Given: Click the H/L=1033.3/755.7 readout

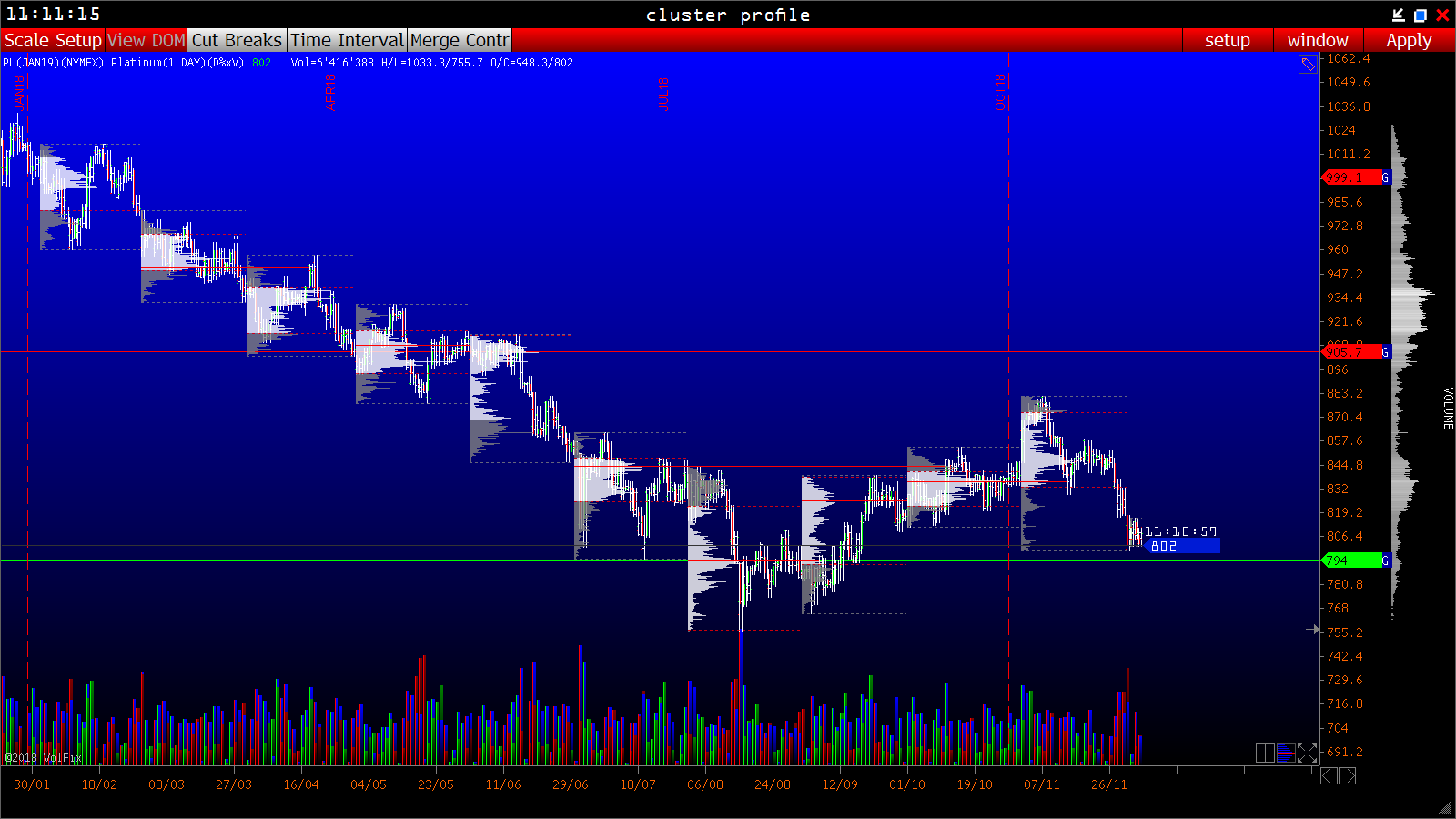Looking at the screenshot, I should point(432,63).
